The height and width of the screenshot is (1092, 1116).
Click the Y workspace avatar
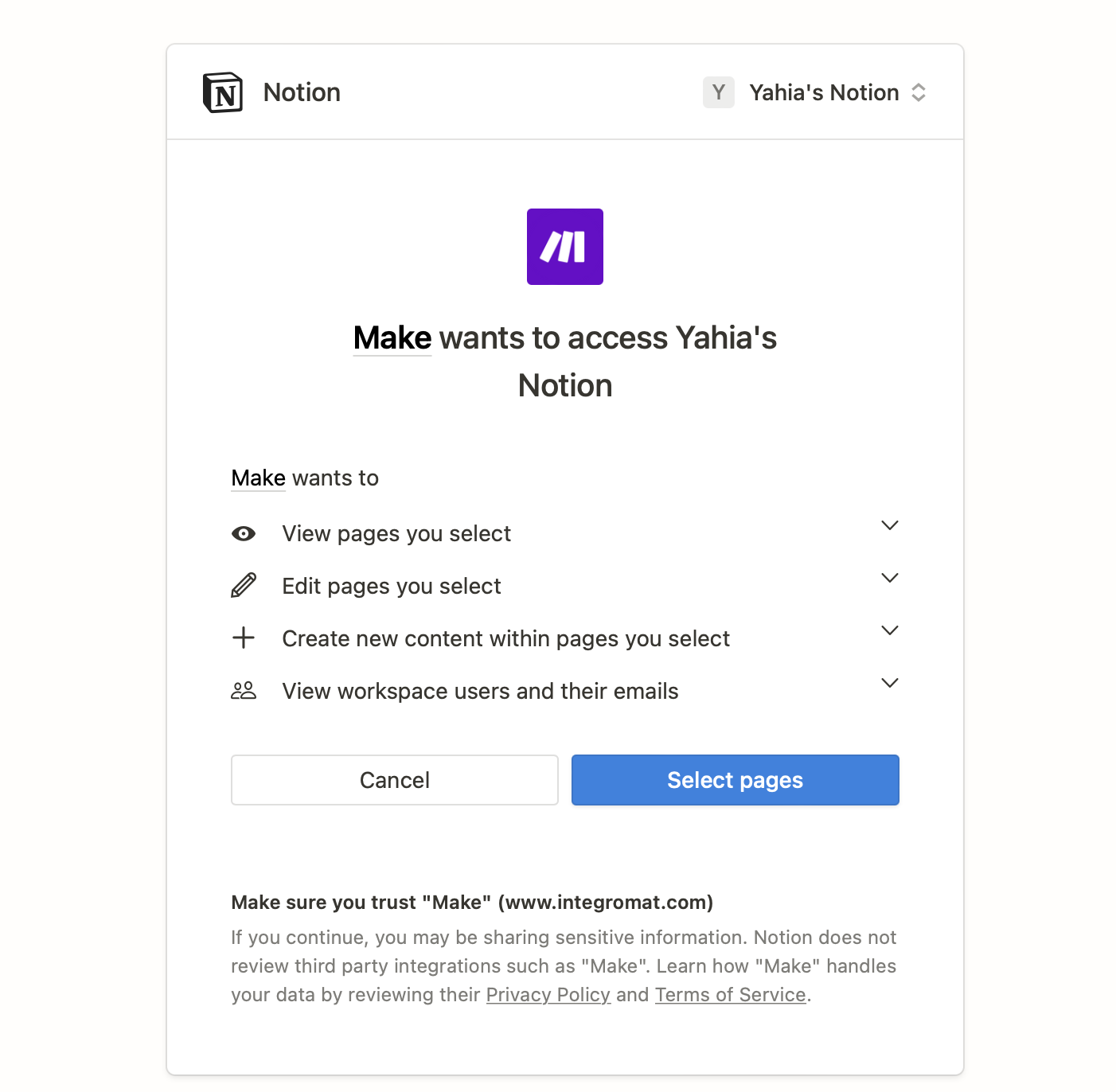[x=719, y=92]
